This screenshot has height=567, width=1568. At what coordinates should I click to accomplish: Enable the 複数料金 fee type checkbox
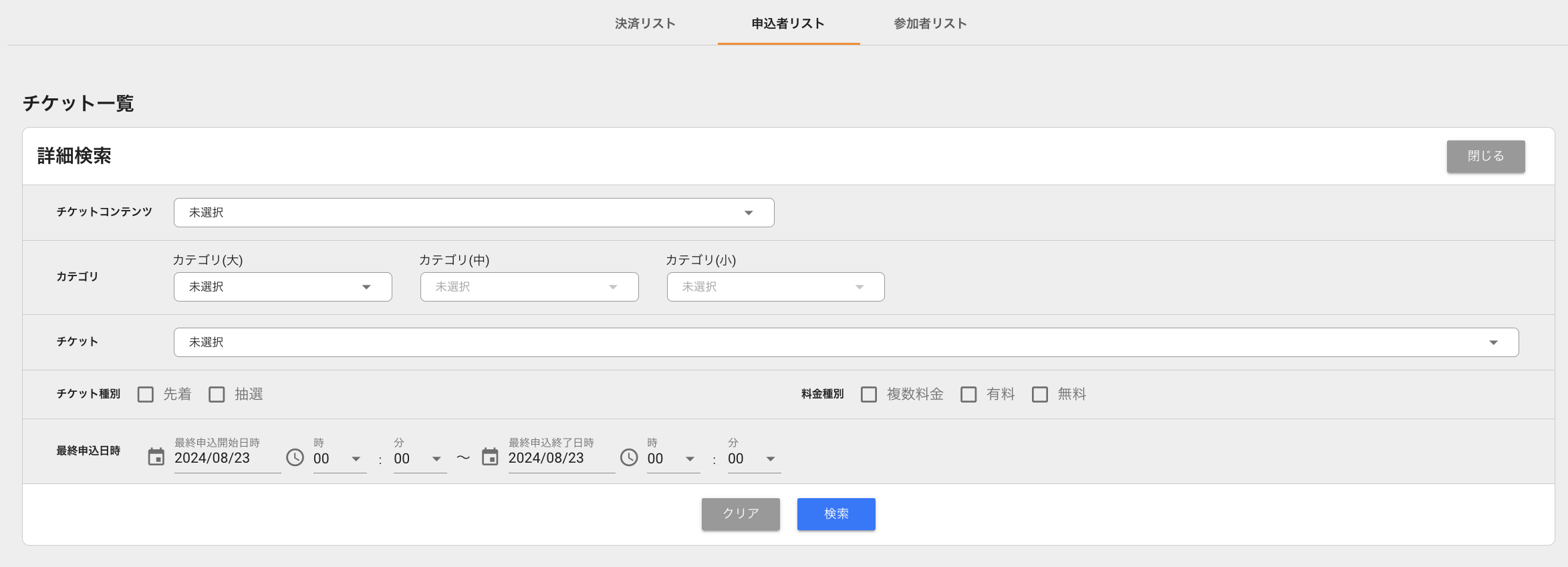tap(869, 394)
